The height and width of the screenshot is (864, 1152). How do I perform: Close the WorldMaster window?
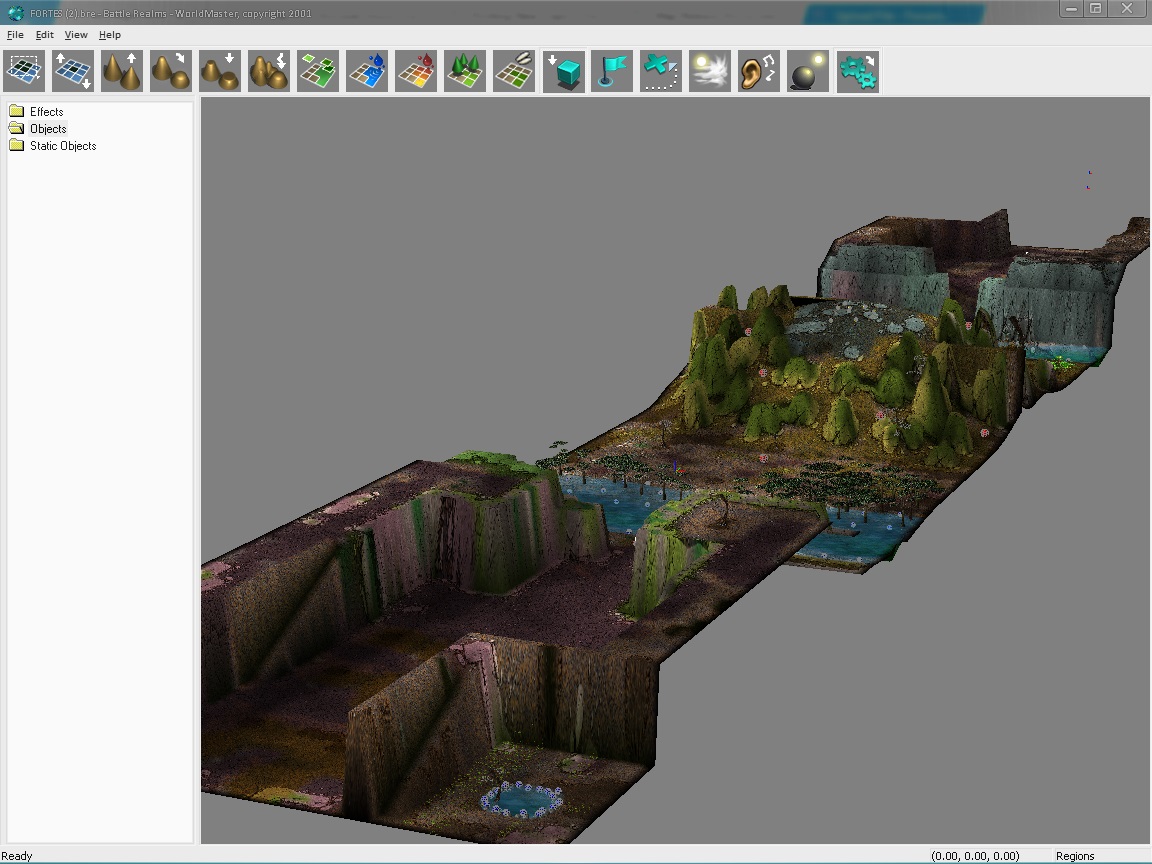1126,9
